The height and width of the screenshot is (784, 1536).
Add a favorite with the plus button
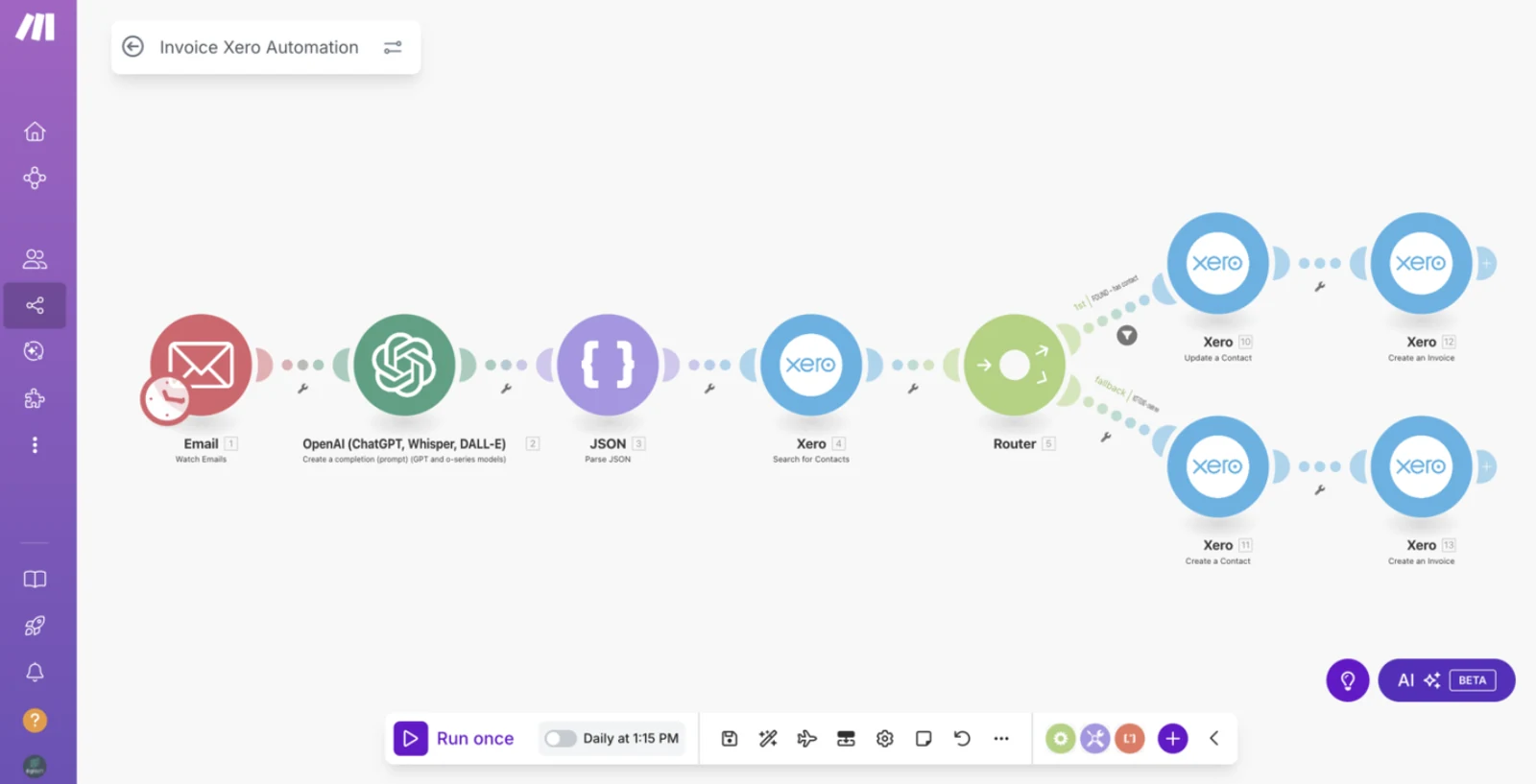coord(1172,738)
